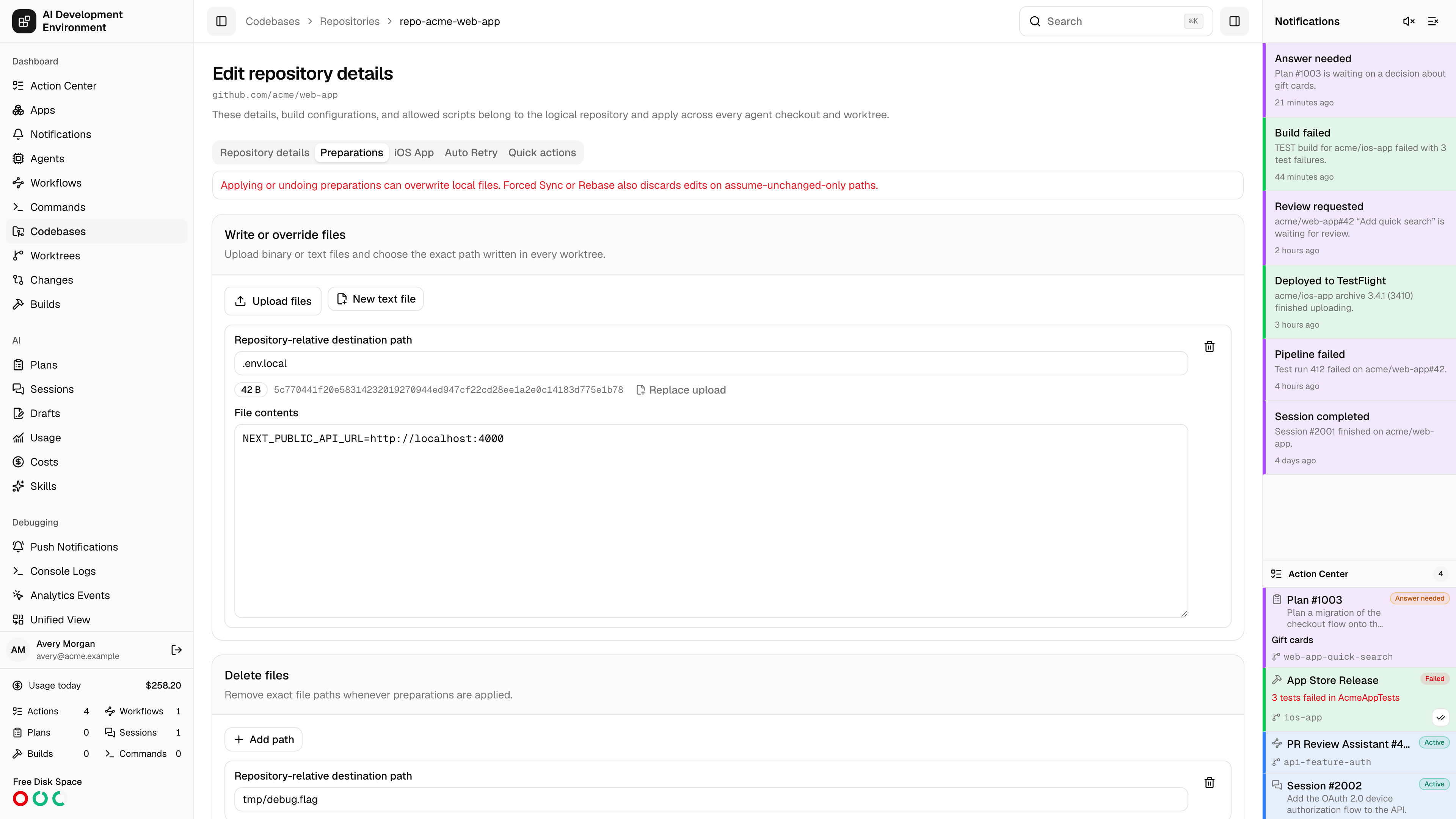Open Plan #1003 action card
This screenshot has height=819, width=1456.
(1359, 628)
